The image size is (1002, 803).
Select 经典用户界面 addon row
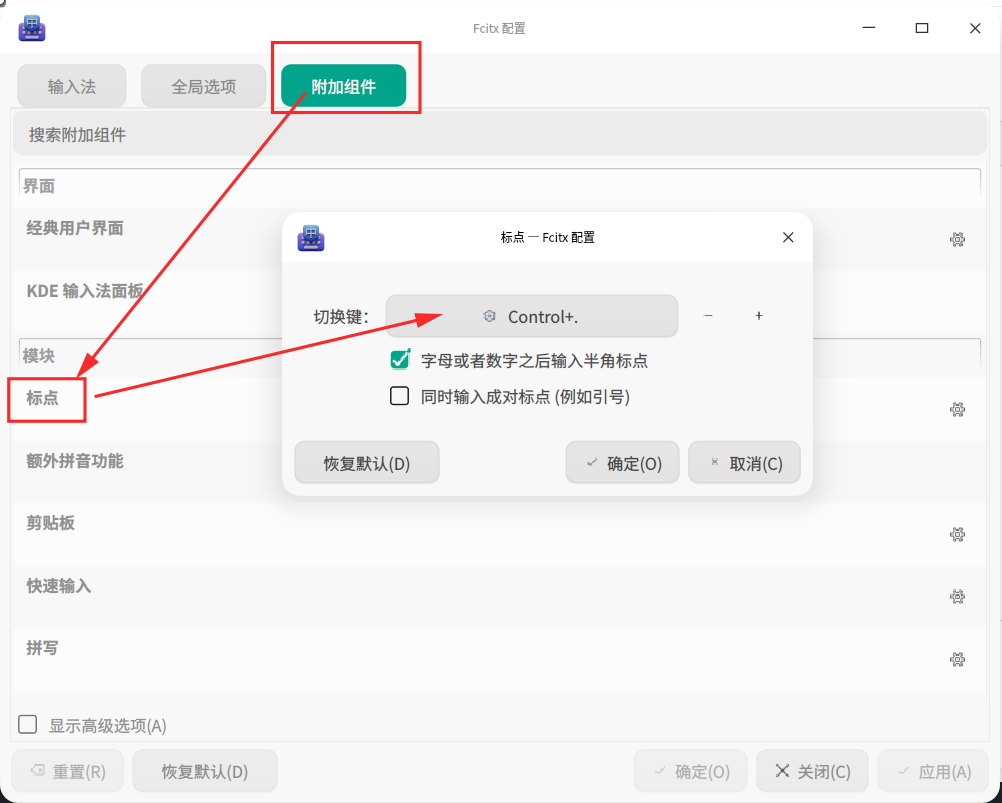coord(498,239)
